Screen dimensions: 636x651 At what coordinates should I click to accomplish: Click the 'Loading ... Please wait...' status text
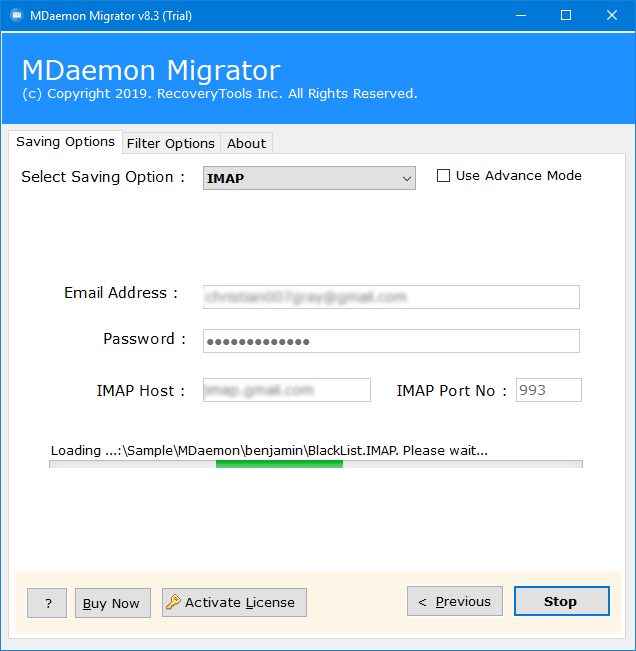pos(269,450)
